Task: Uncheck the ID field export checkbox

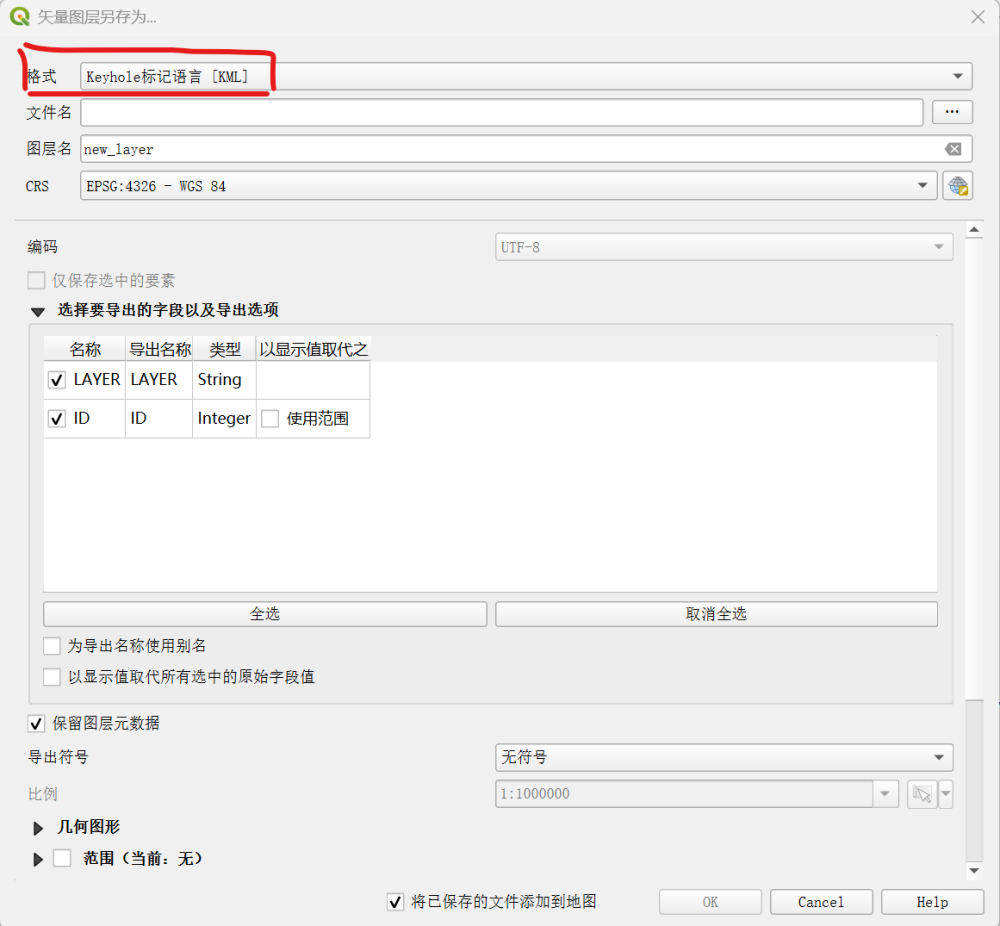Action: pos(57,419)
